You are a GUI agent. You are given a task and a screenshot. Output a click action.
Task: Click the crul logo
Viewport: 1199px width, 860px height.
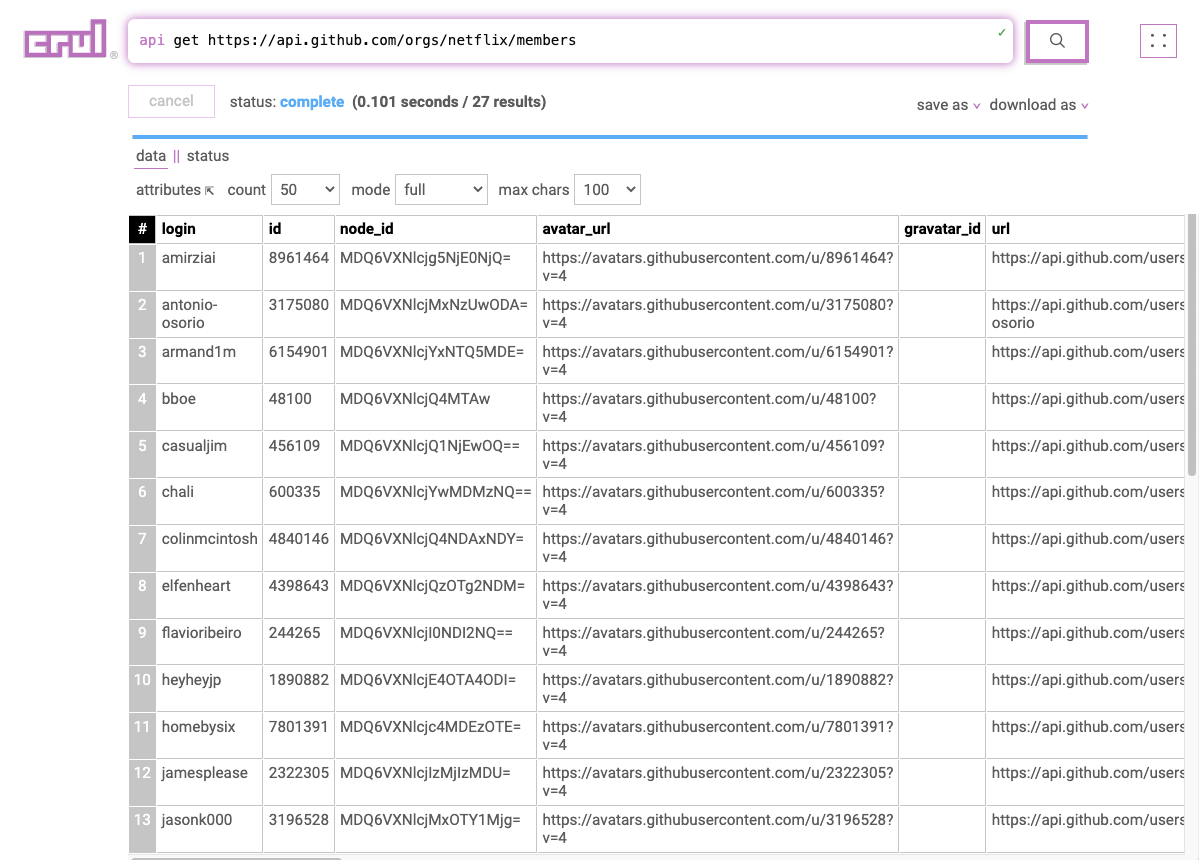[65, 39]
